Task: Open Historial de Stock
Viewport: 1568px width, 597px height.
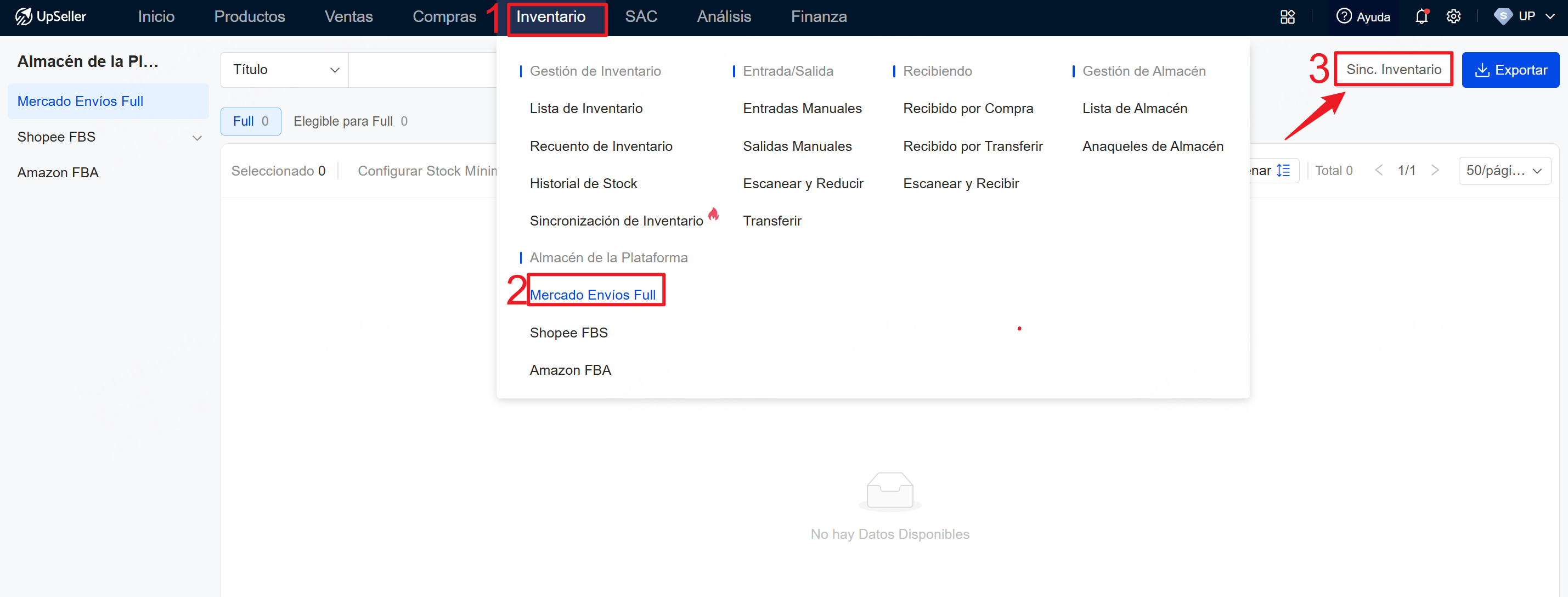Action: pyautogui.click(x=583, y=184)
